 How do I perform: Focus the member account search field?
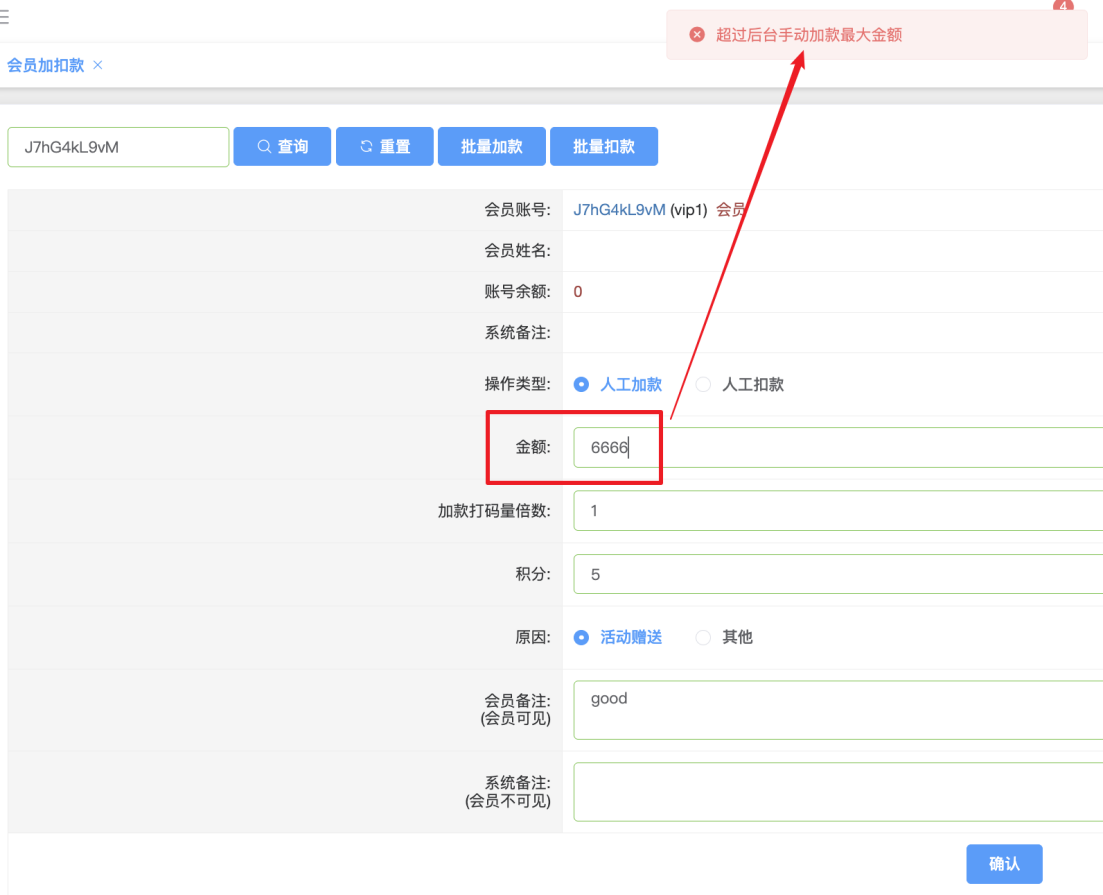pos(118,147)
